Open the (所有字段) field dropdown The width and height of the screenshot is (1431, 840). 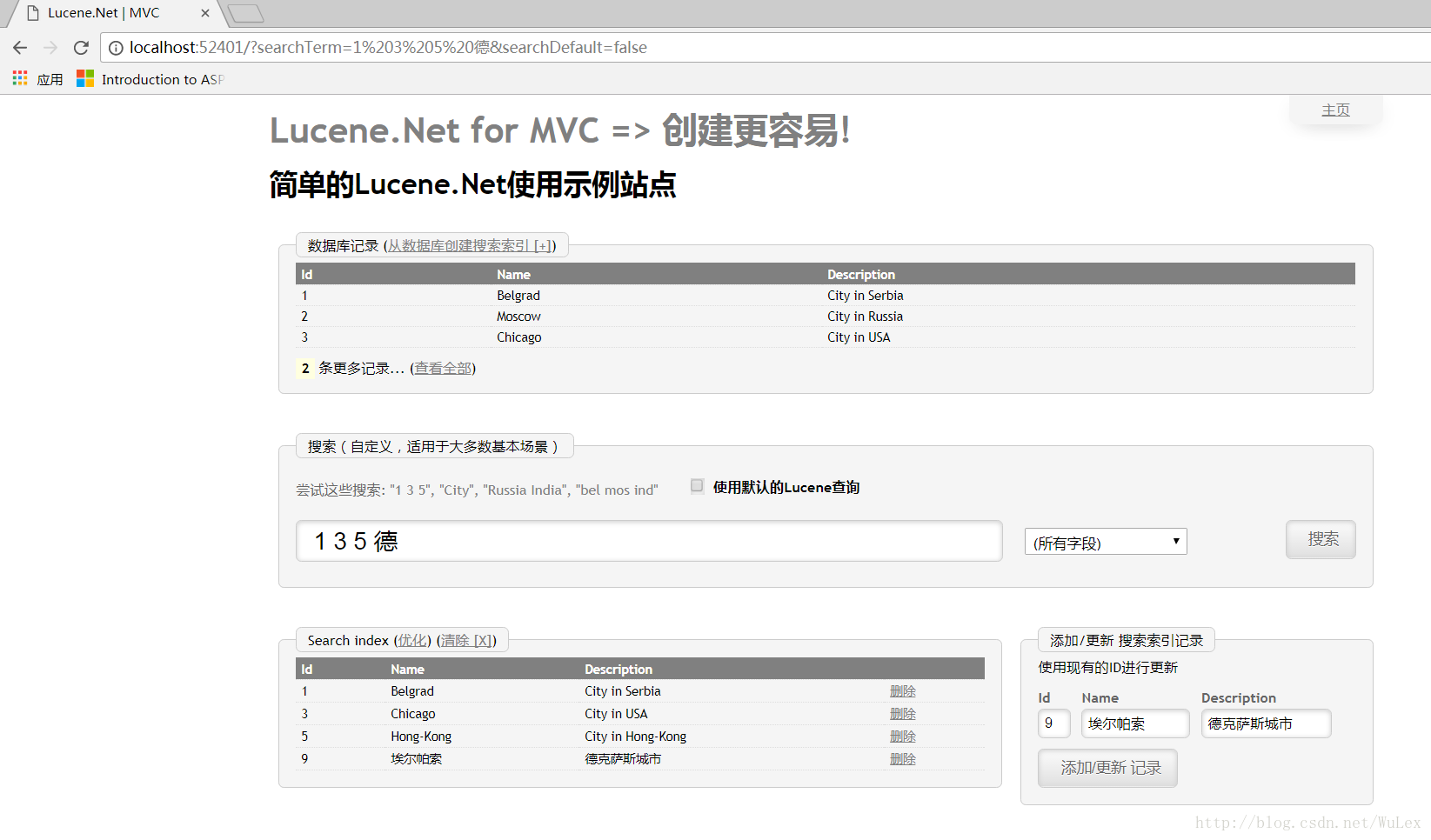click(1106, 542)
